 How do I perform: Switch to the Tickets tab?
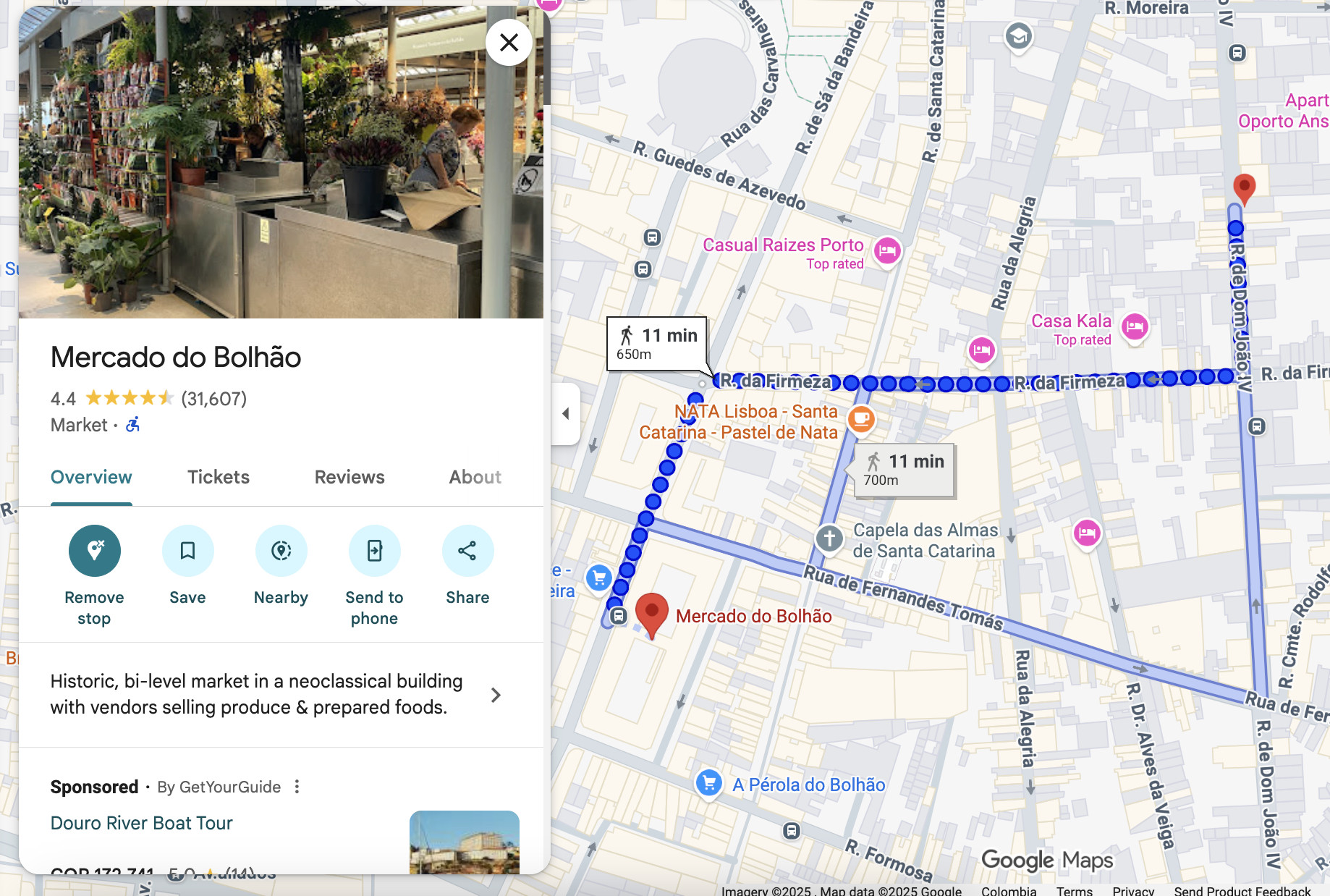219,477
